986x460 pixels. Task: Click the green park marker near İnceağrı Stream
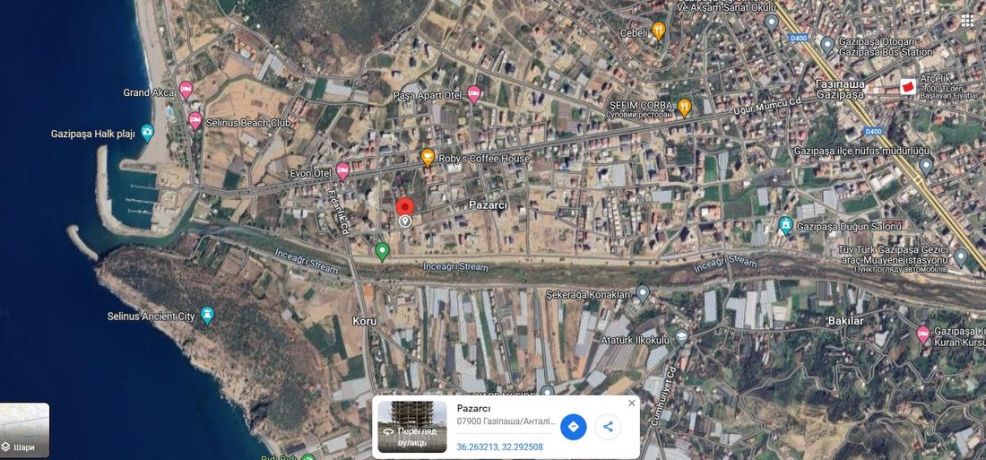(382, 251)
